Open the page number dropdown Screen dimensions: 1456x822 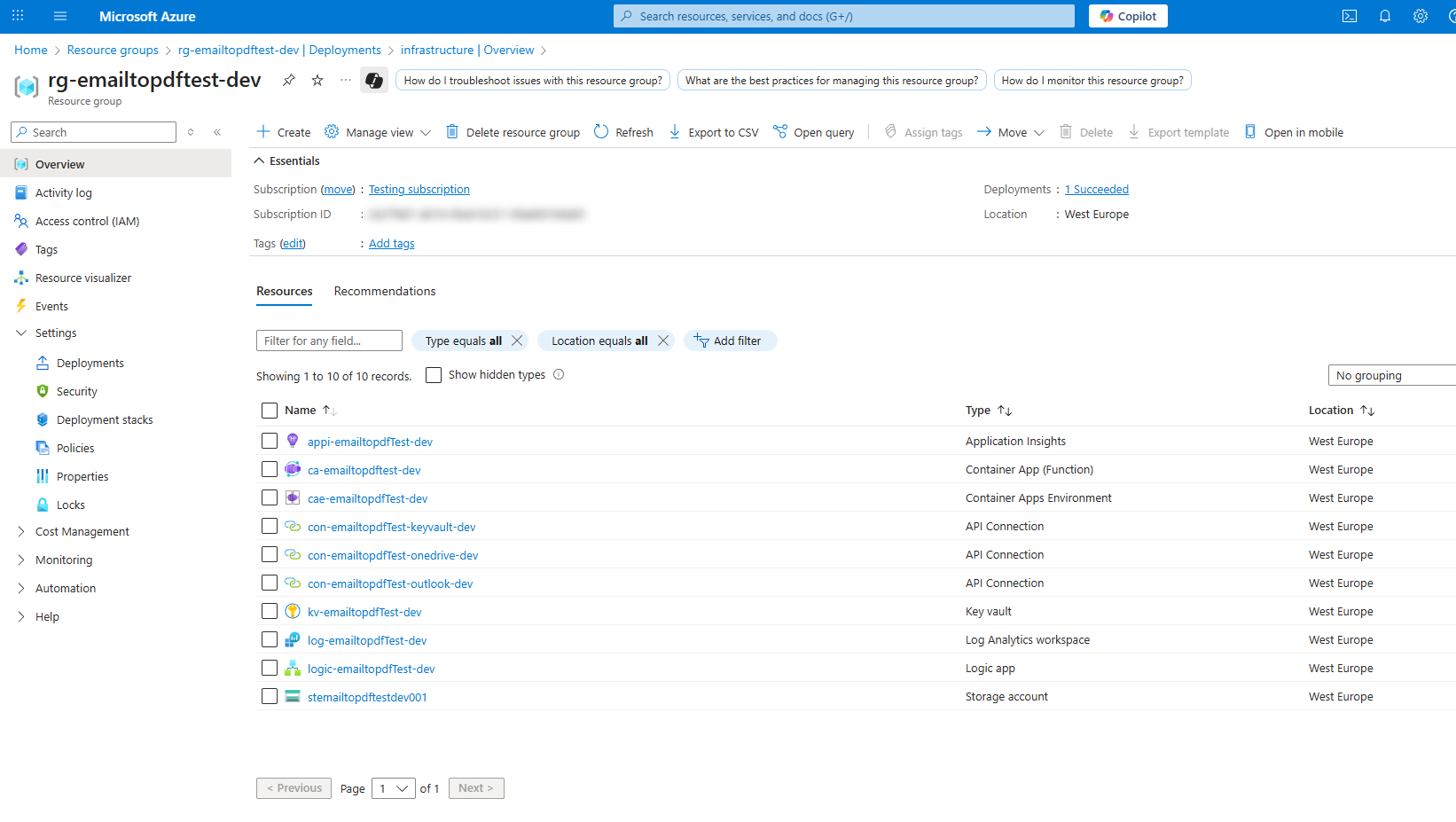click(394, 788)
